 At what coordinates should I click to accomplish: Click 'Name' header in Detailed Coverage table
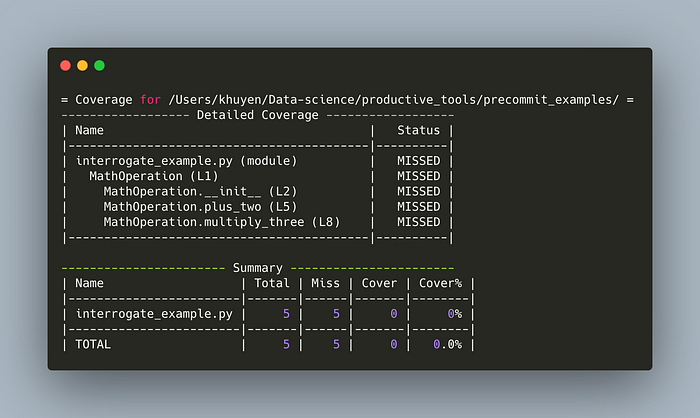(x=89, y=130)
